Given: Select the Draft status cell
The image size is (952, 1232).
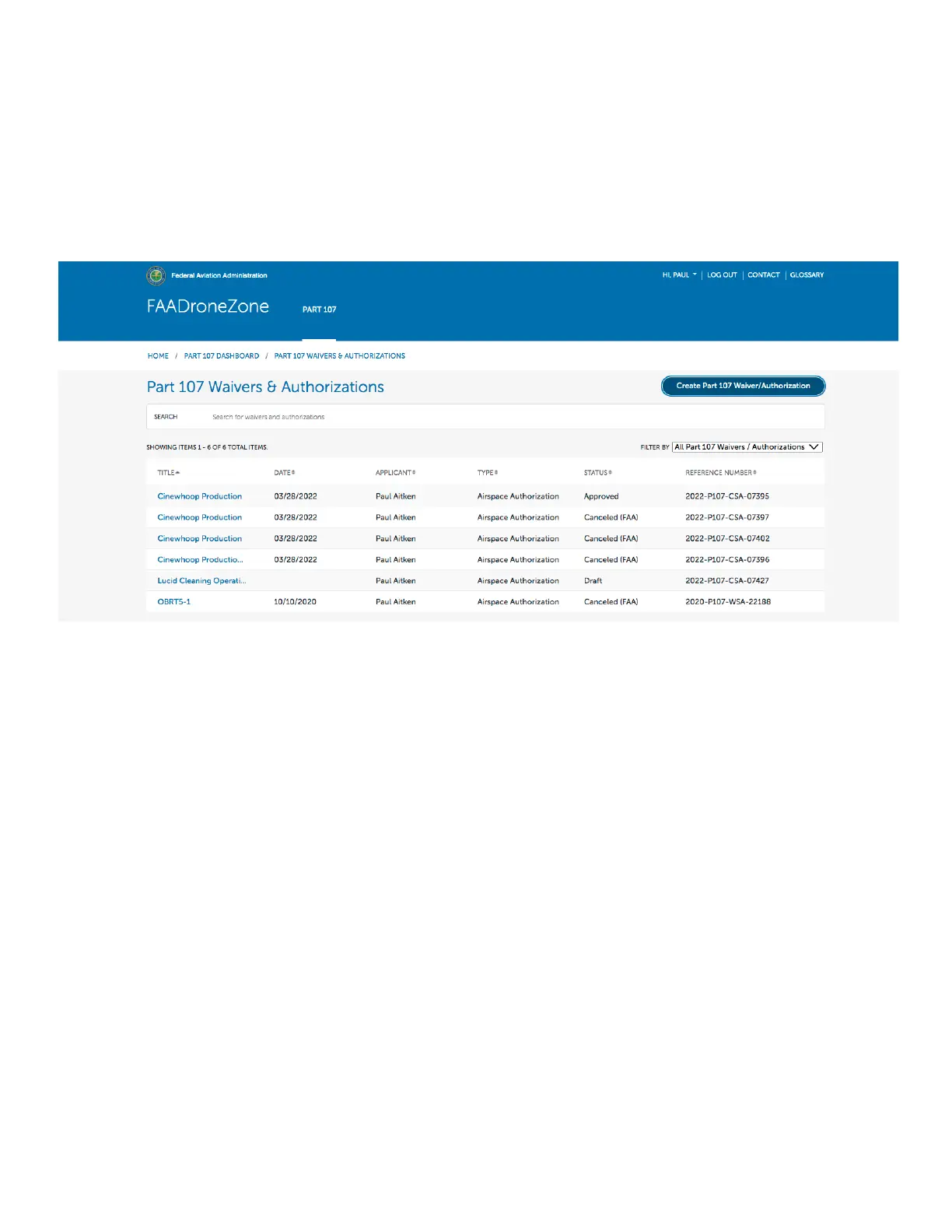Looking at the screenshot, I should [593, 580].
